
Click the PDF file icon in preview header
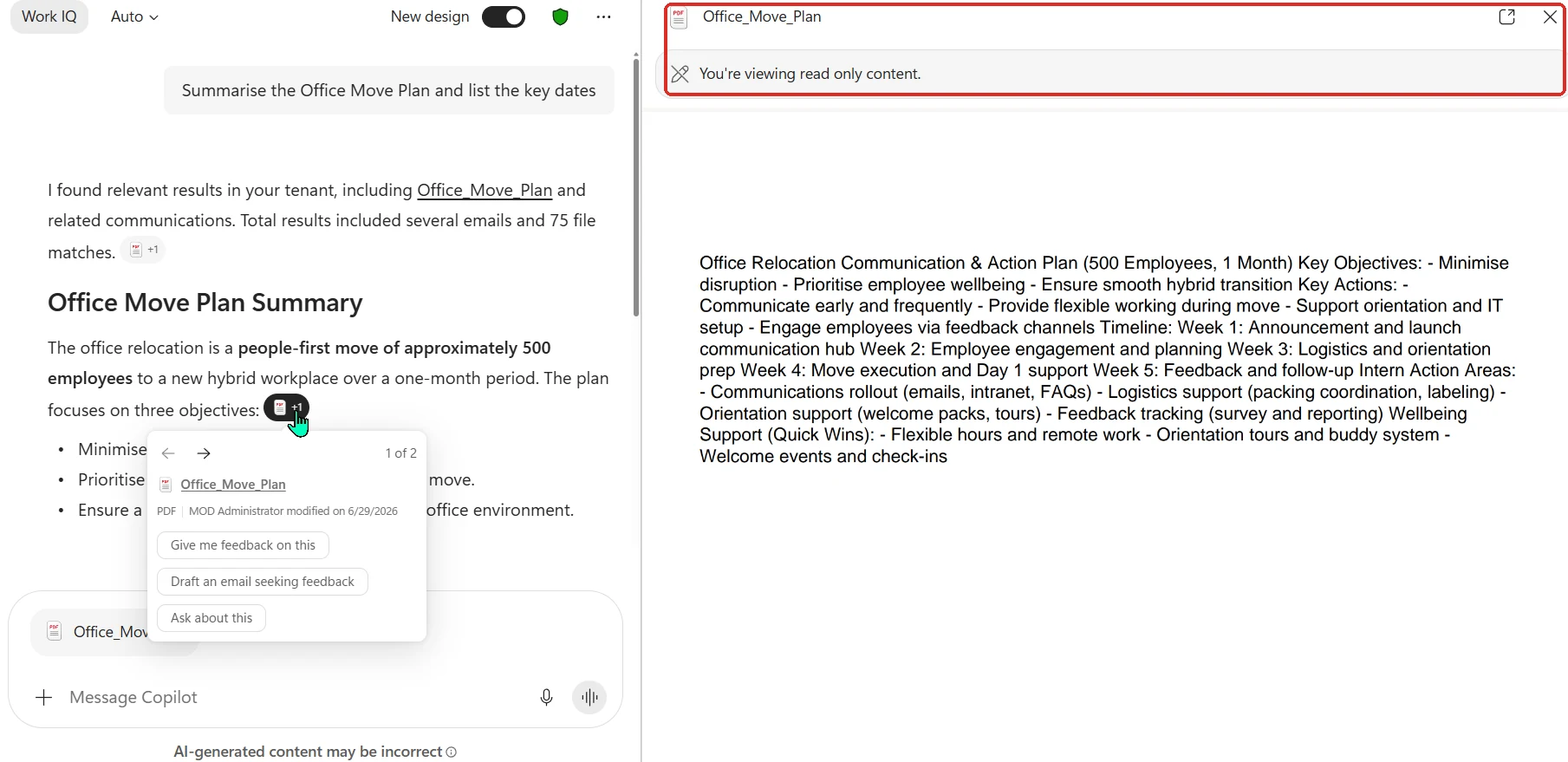pos(679,17)
